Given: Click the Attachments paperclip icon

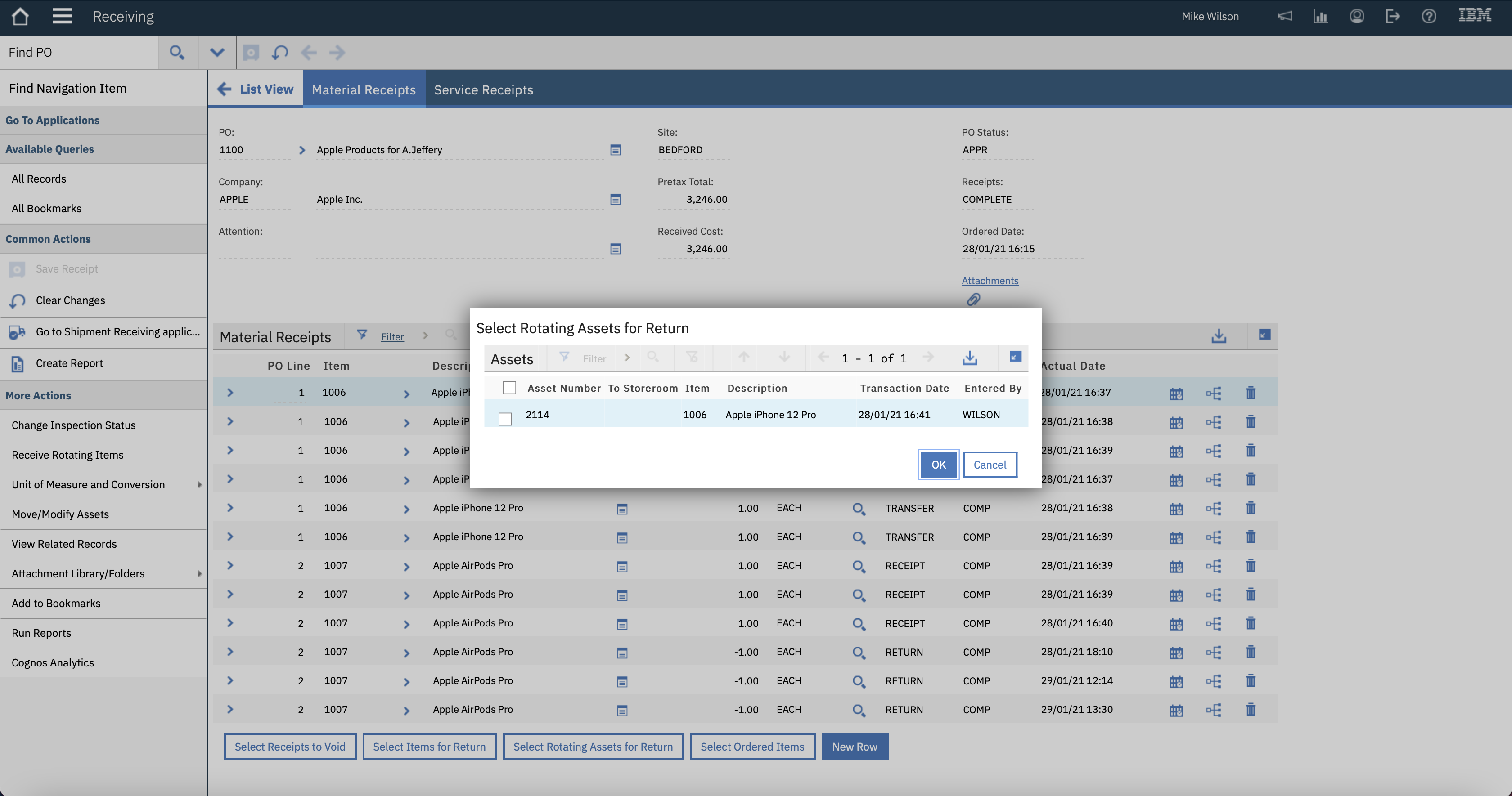Looking at the screenshot, I should (x=974, y=300).
